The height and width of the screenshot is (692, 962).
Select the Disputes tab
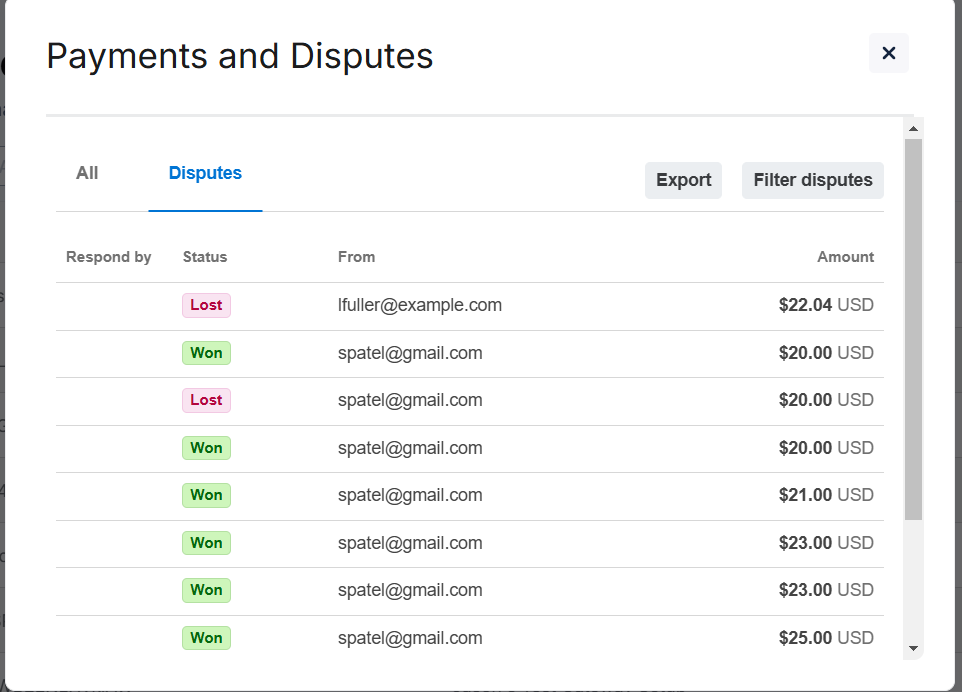coord(205,173)
